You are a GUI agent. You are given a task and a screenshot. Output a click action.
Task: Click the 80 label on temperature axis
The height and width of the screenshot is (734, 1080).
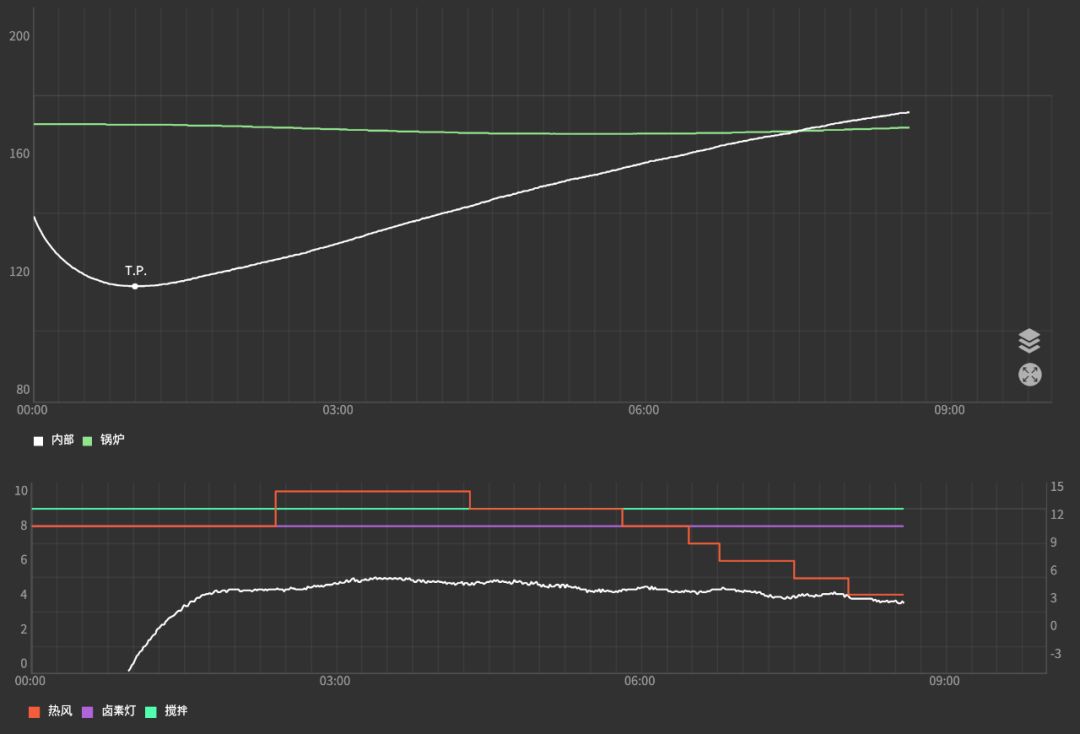click(x=22, y=390)
